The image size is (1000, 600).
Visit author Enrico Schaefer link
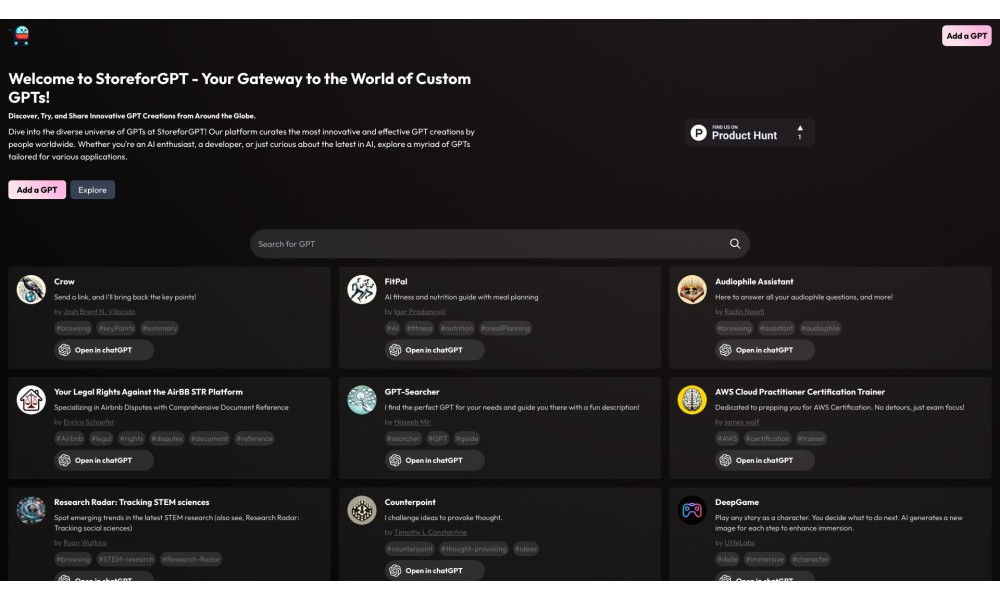point(89,422)
